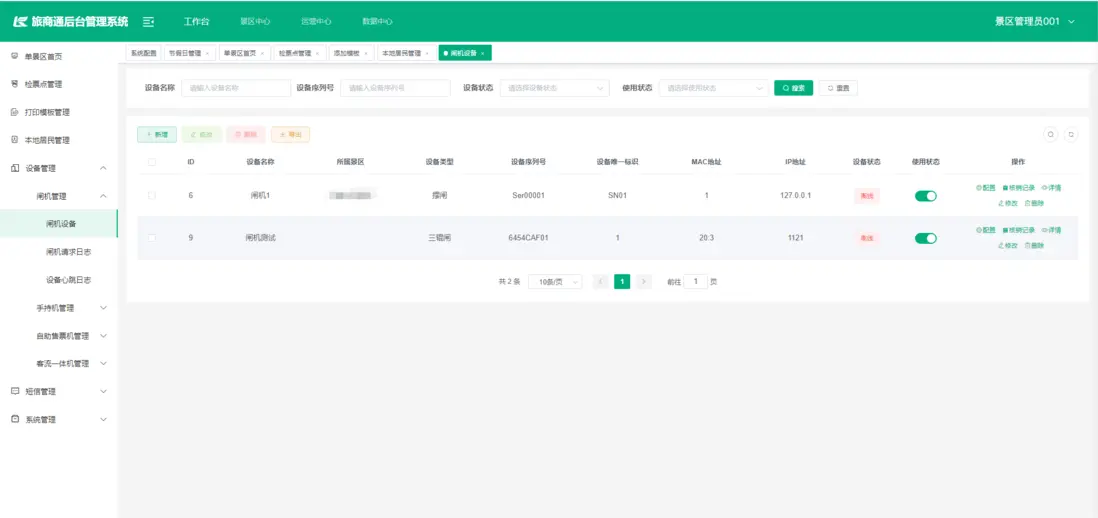Image resolution: width=1098 pixels, height=518 pixels.
Task: Open the 景区管理员001 user menu
Action: click(x=1034, y=22)
